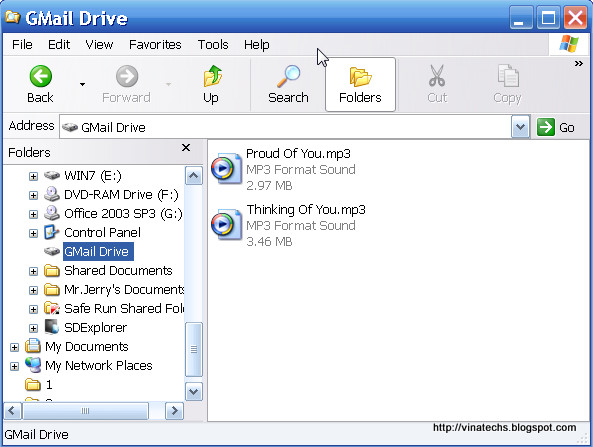Select the Control Panel icon in tree
593x447 pixels.
(52, 232)
